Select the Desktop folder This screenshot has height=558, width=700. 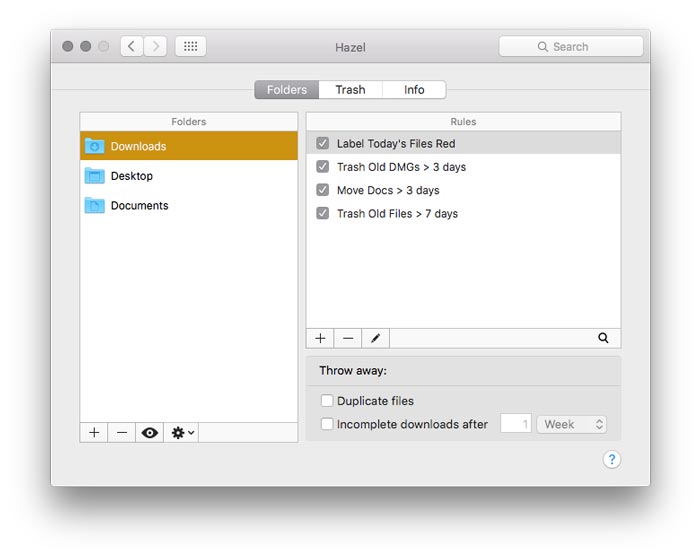tap(189, 176)
